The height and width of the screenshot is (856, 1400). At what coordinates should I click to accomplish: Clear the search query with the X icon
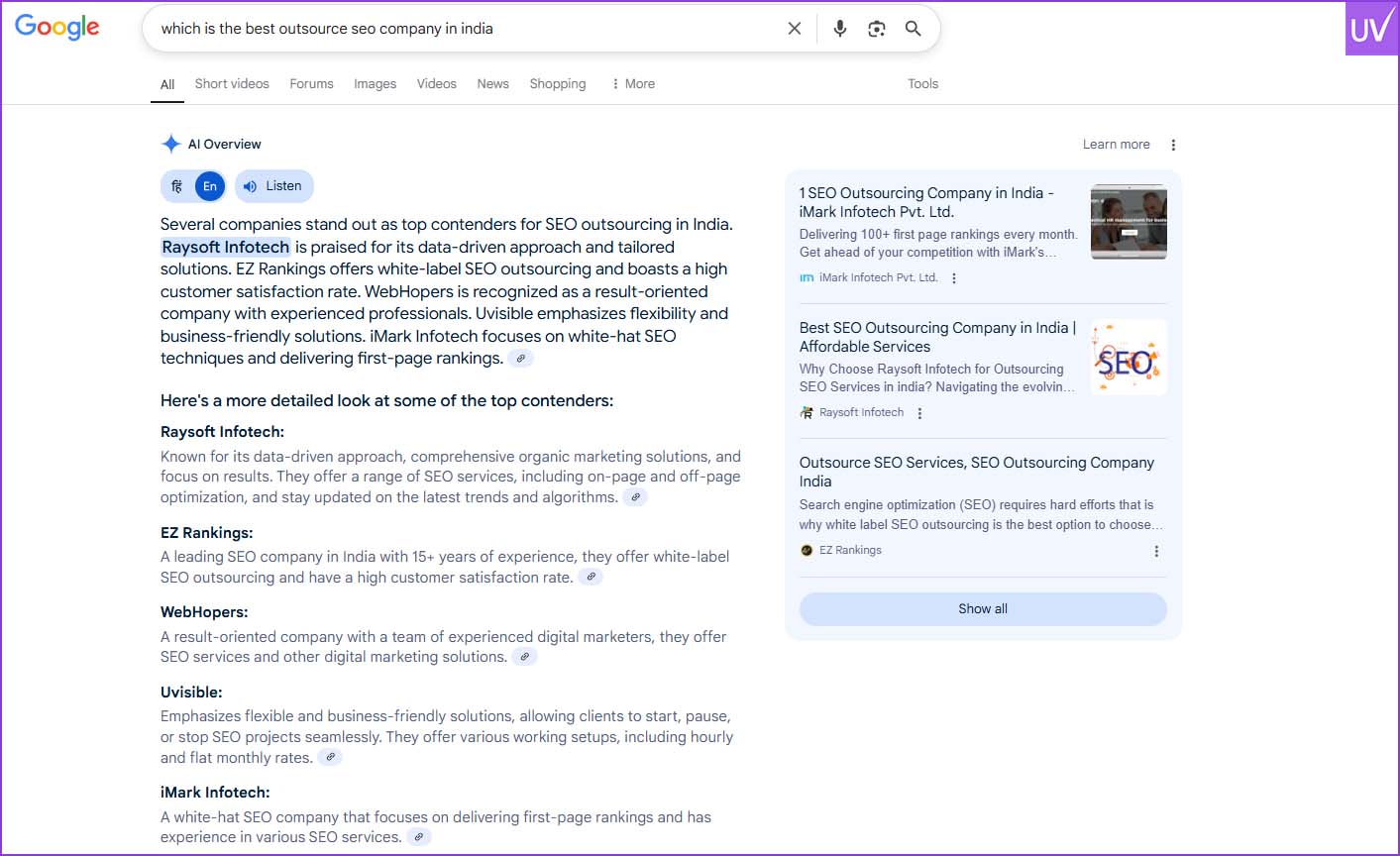point(794,29)
